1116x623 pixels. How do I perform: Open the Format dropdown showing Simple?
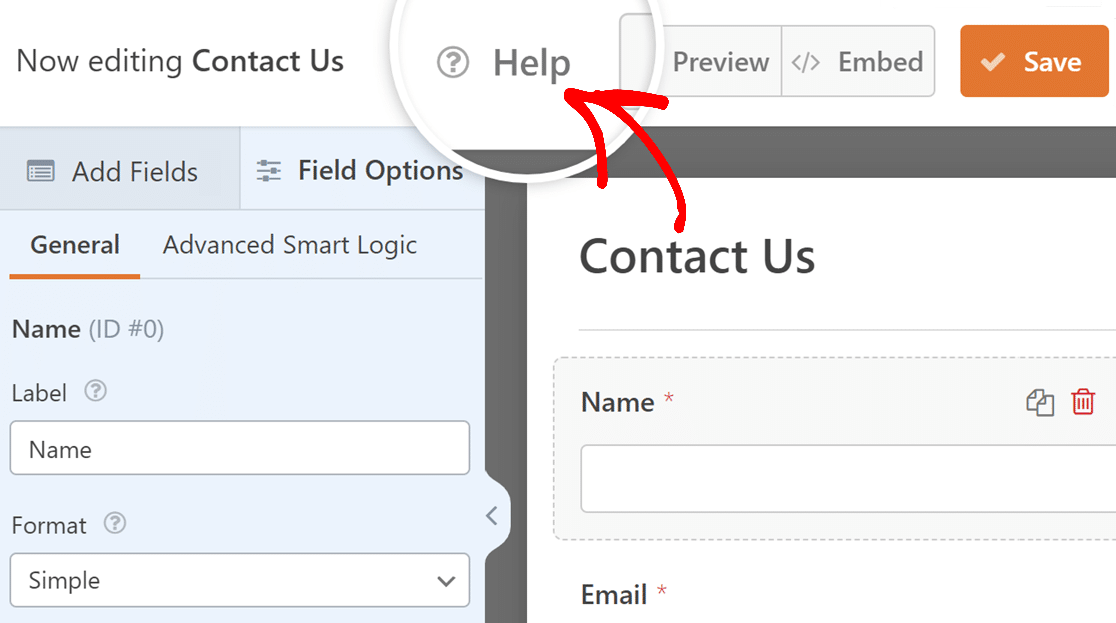click(239, 581)
